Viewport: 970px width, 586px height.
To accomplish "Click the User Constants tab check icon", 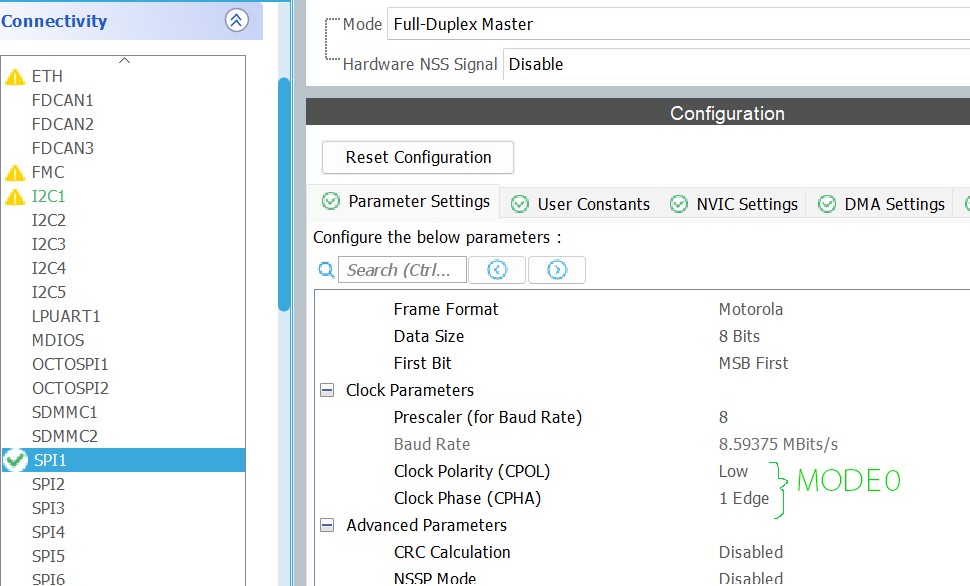I will (520, 204).
